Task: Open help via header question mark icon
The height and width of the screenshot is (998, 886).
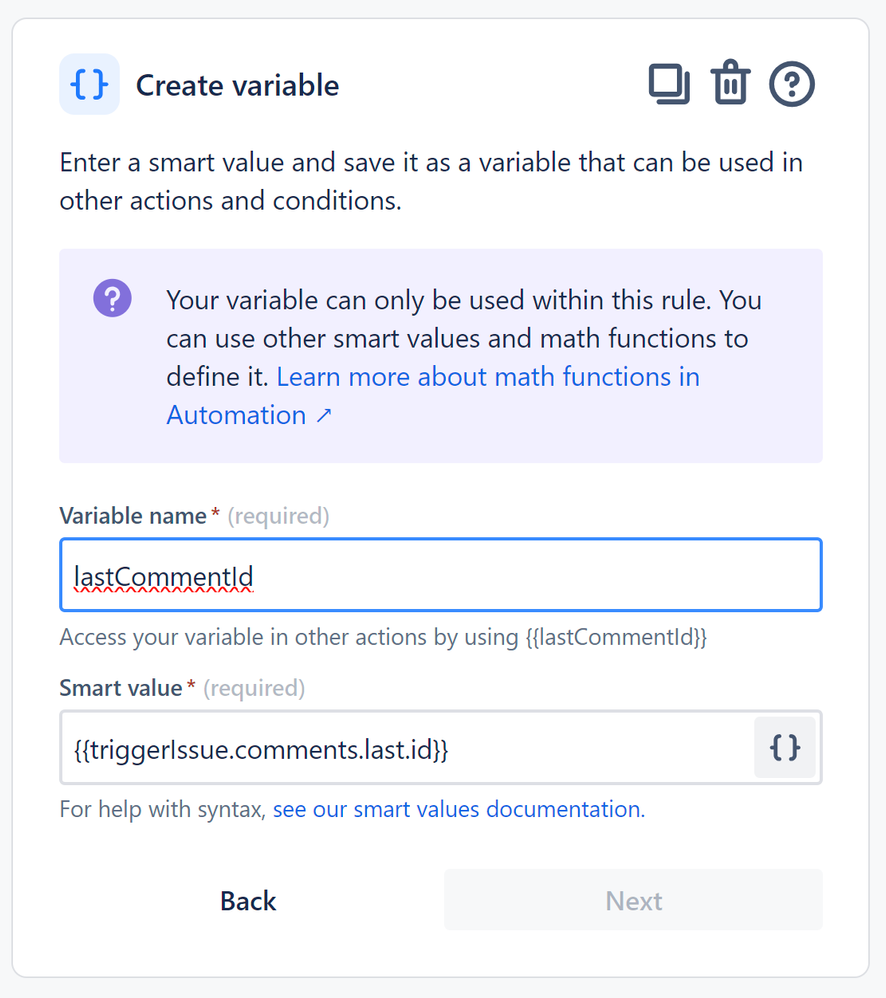Action: [x=792, y=84]
